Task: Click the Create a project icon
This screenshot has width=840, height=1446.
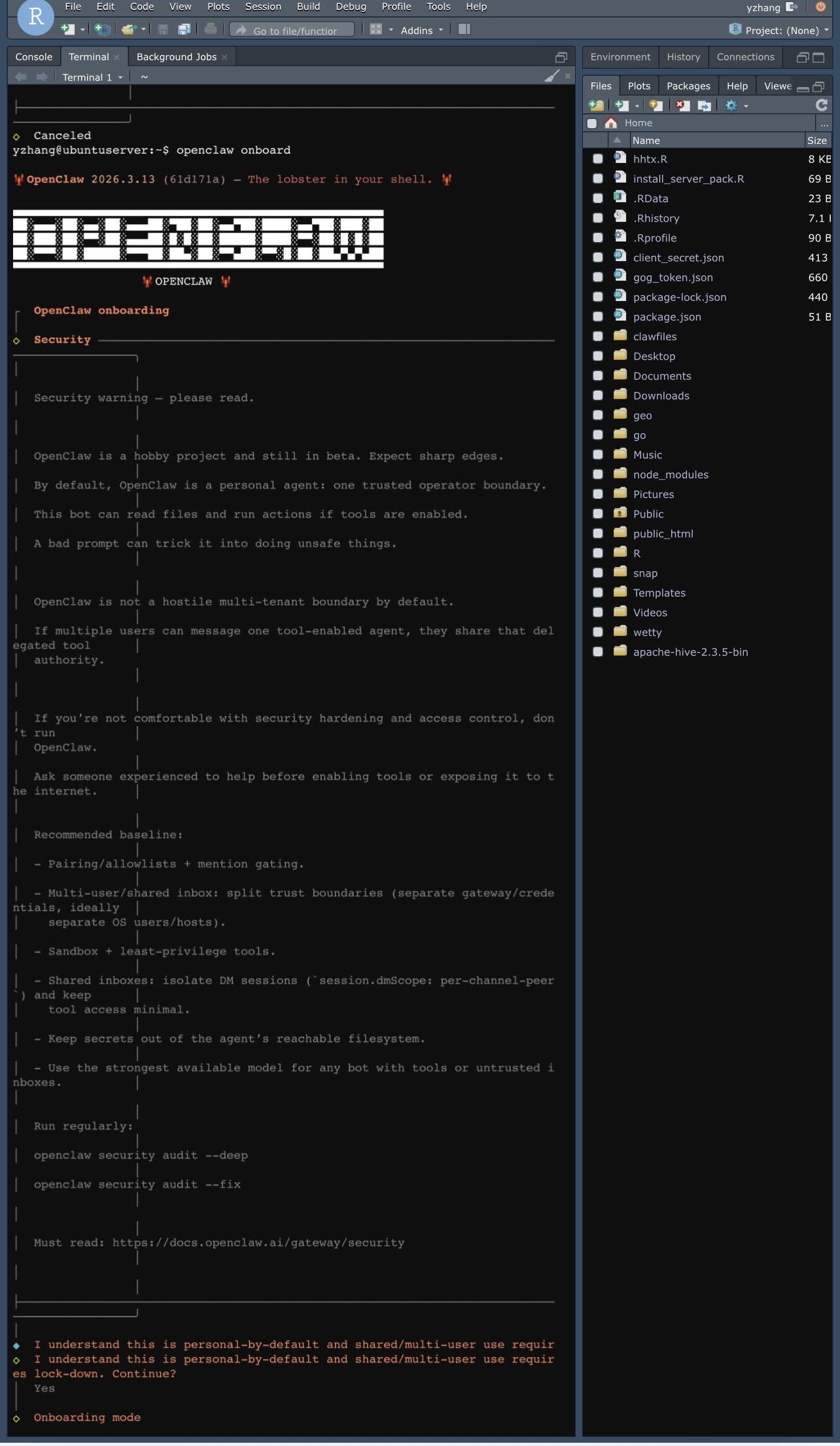Action: pyautogui.click(x=102, y=29)
